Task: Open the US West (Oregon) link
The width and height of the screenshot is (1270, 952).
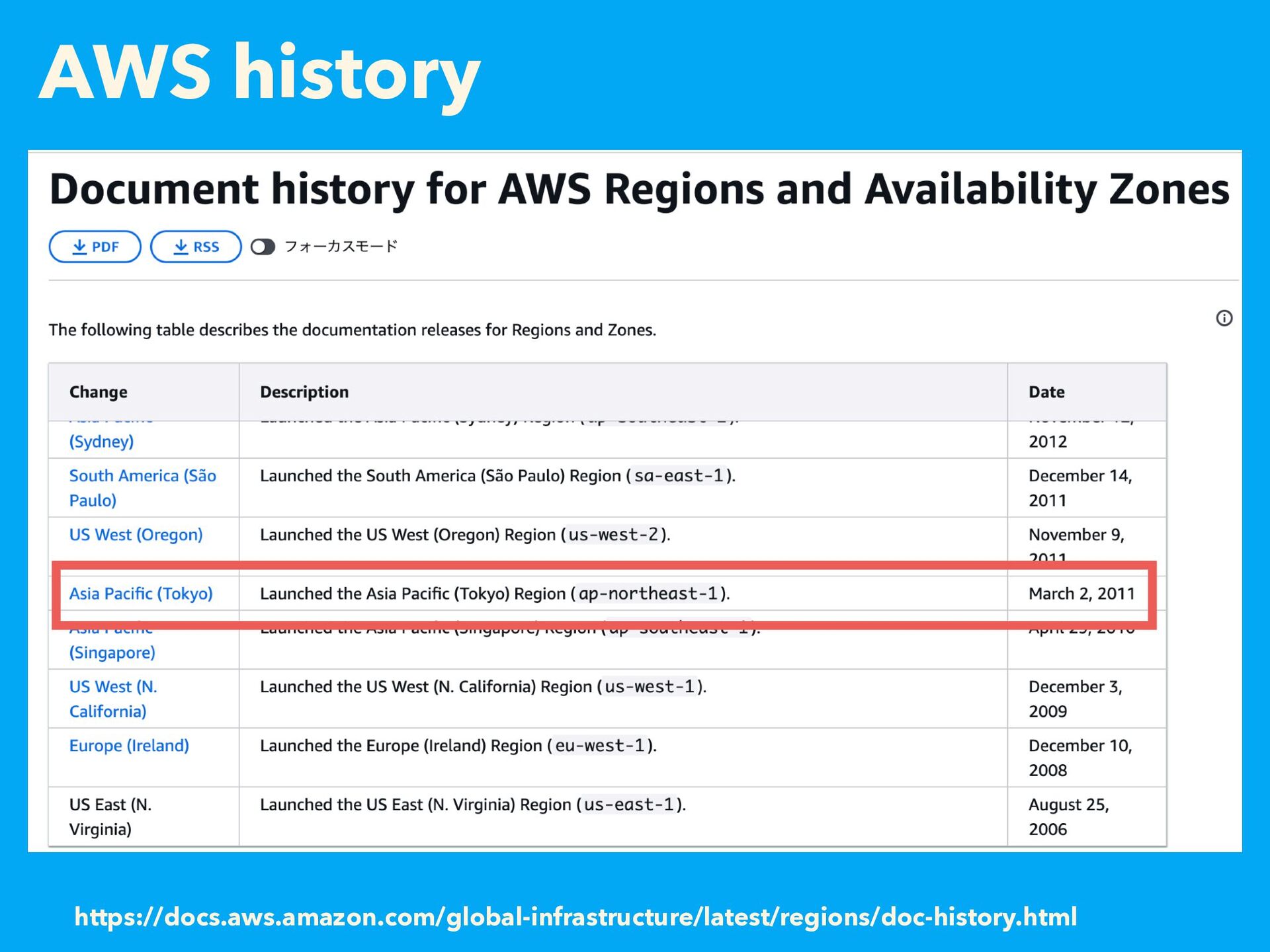Action: point(136,535)
